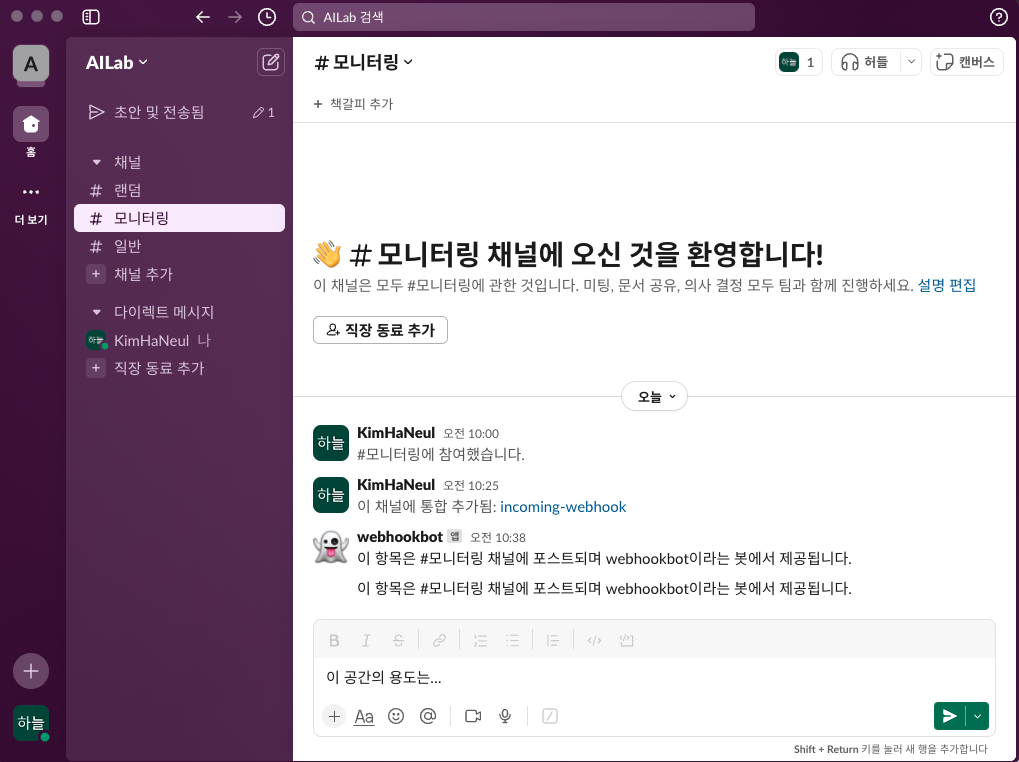Open slash shortcuts icon in composer
Viewport: 1019px width, 762px height.
[550, 716]
